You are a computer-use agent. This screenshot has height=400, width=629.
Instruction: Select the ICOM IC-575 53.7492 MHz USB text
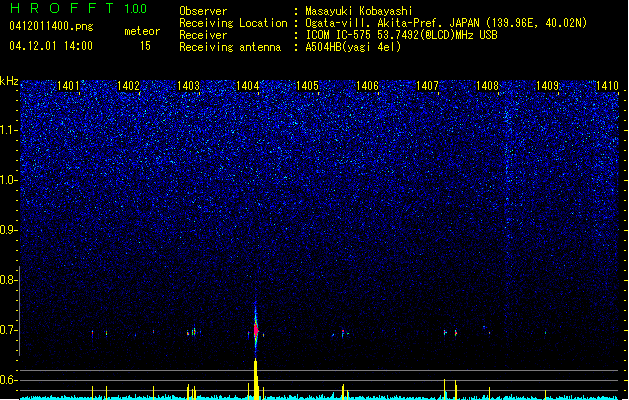tap(402, 35)
